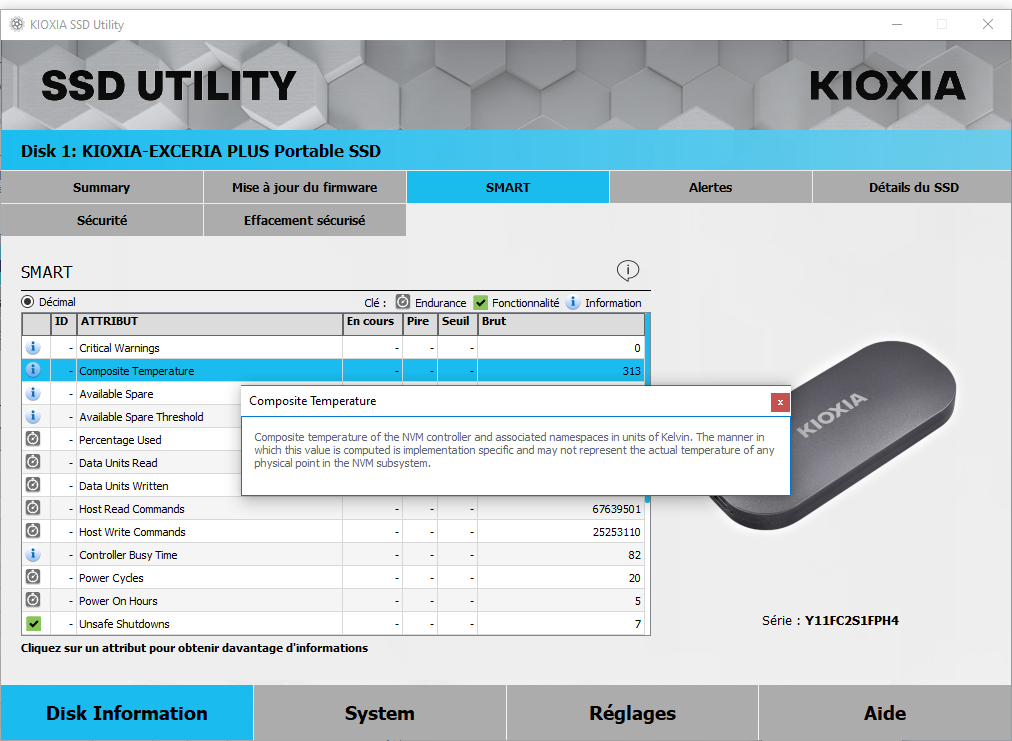This screenshot has width=1012, height=741.
Task: Click the endurance icon beside Percentage Used
Action: point(33,440)
